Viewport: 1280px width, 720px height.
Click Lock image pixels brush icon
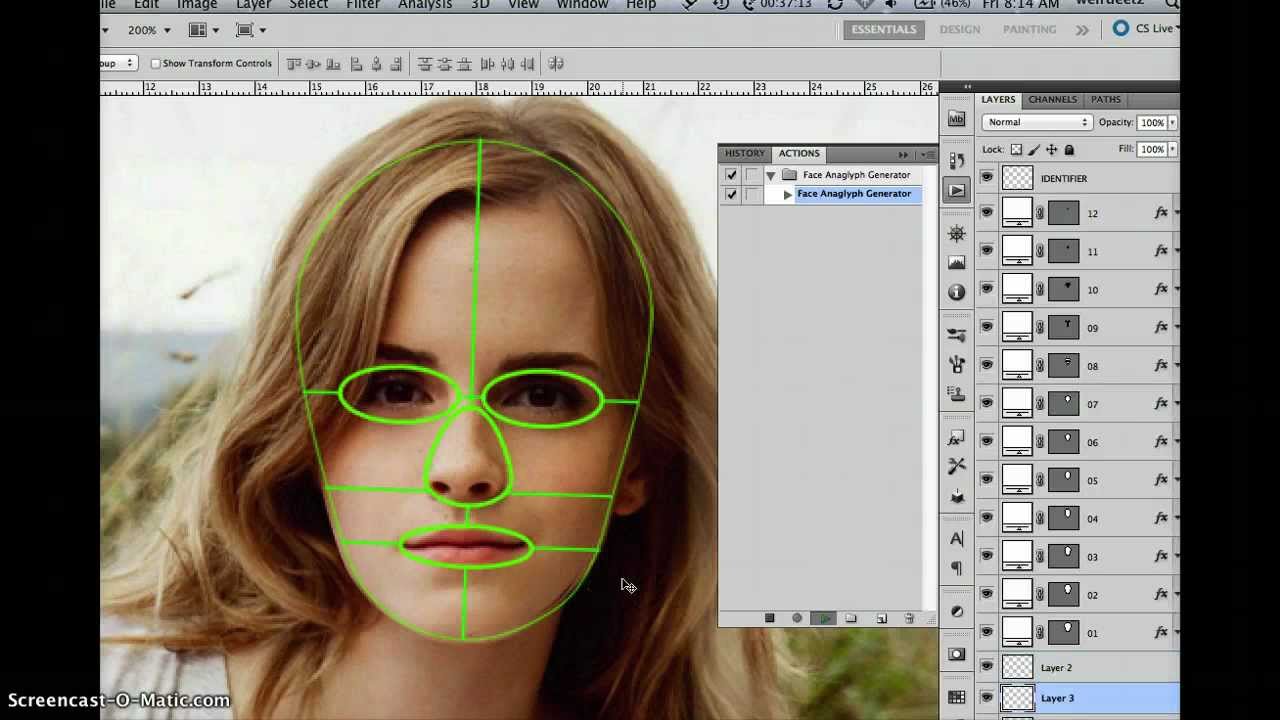coord(1034,150)
